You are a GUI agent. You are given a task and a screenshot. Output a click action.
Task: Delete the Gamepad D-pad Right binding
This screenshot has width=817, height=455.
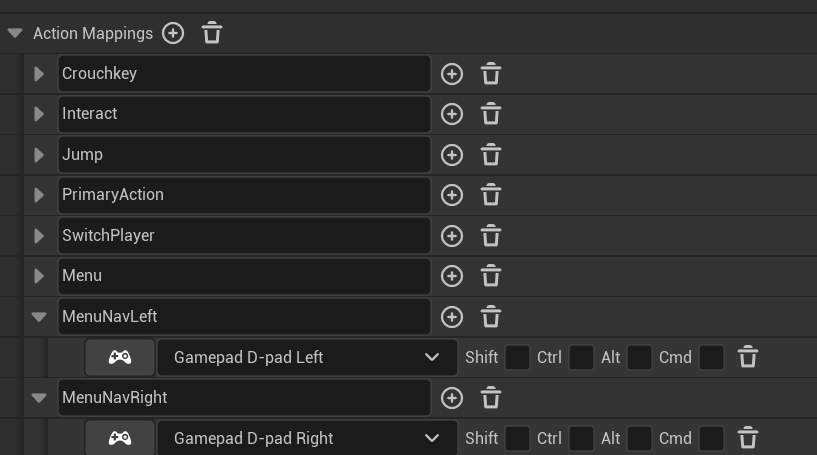coord(748,438)
